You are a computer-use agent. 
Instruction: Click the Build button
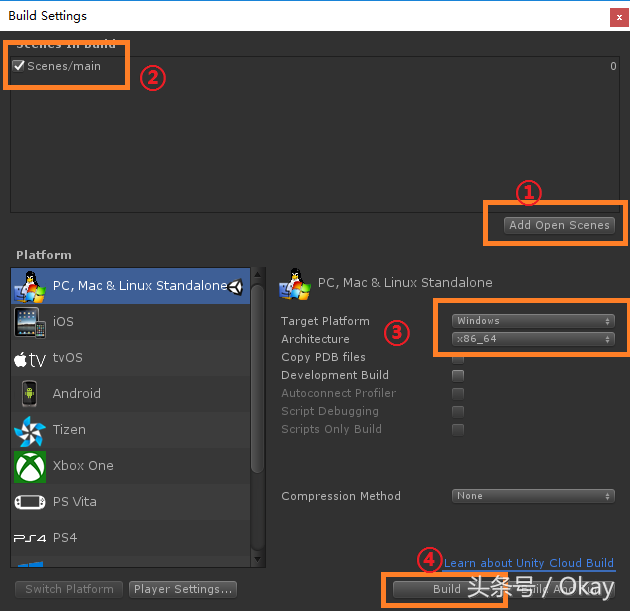(446, 589)
